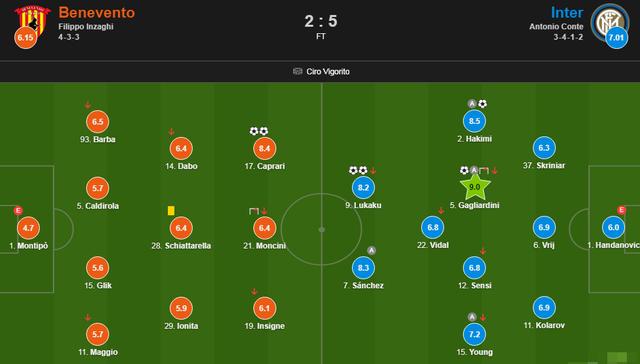Click the Benevento club crest logo
640x364 pixels.
32,20
